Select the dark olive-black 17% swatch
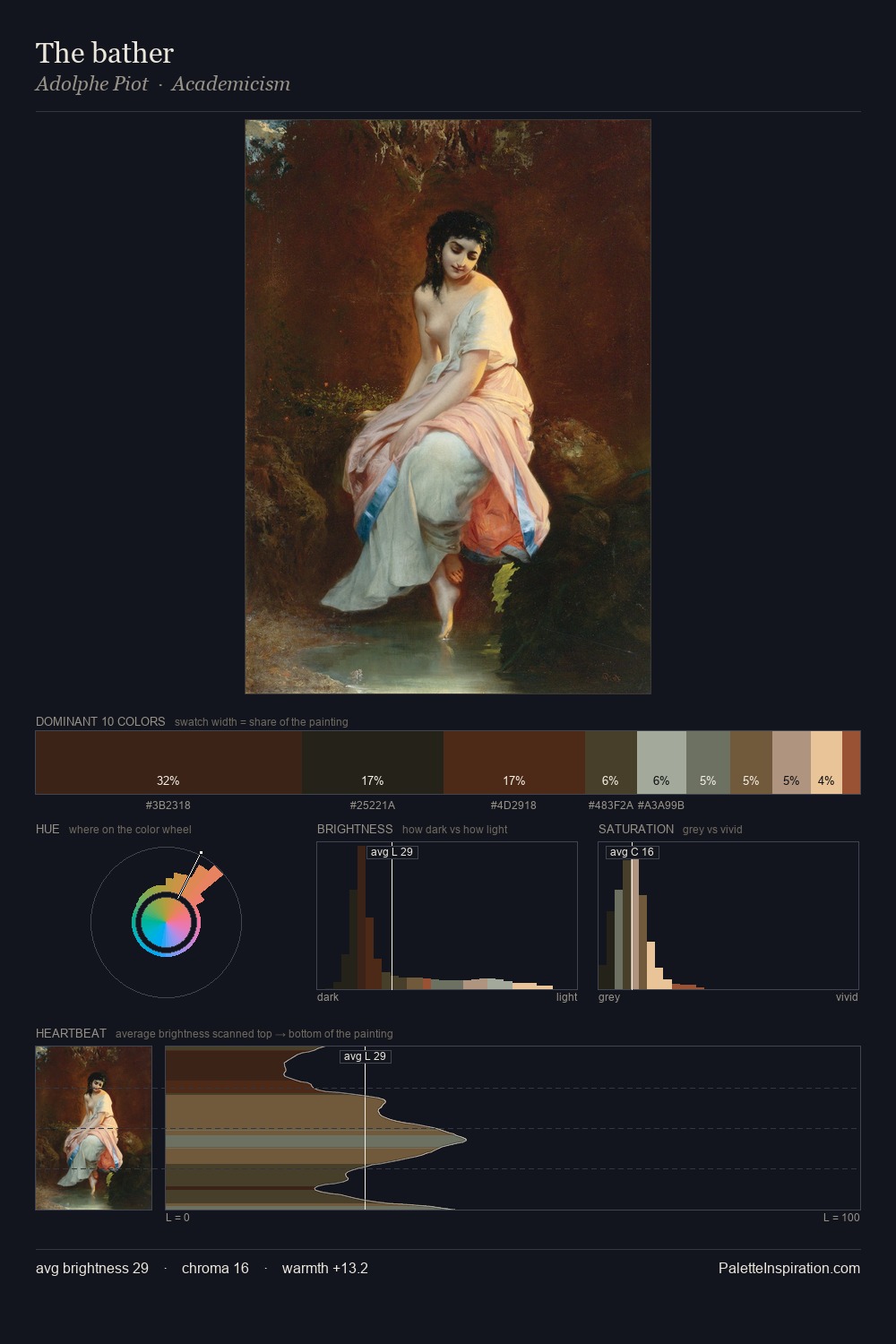The height and width of the screenshot is (1344, 896). 373,762
